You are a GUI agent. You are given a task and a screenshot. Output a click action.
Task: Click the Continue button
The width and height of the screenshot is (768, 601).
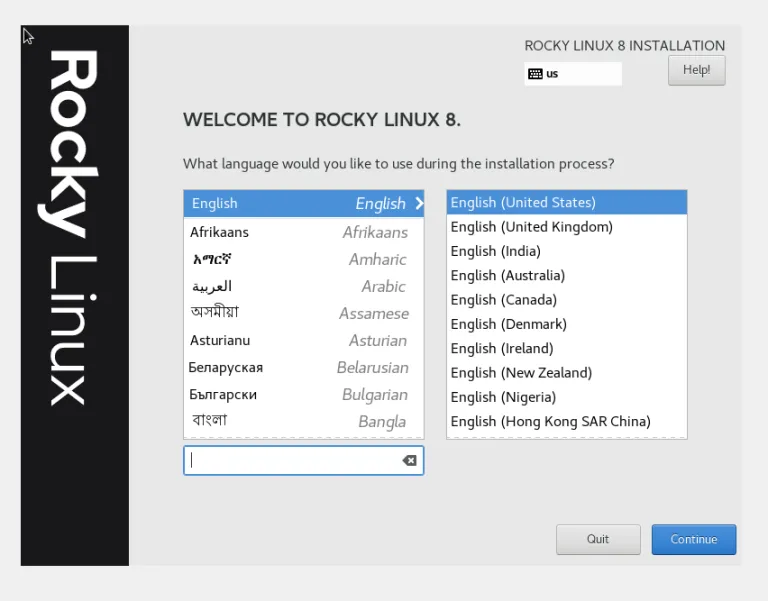[x=694, y=539]
